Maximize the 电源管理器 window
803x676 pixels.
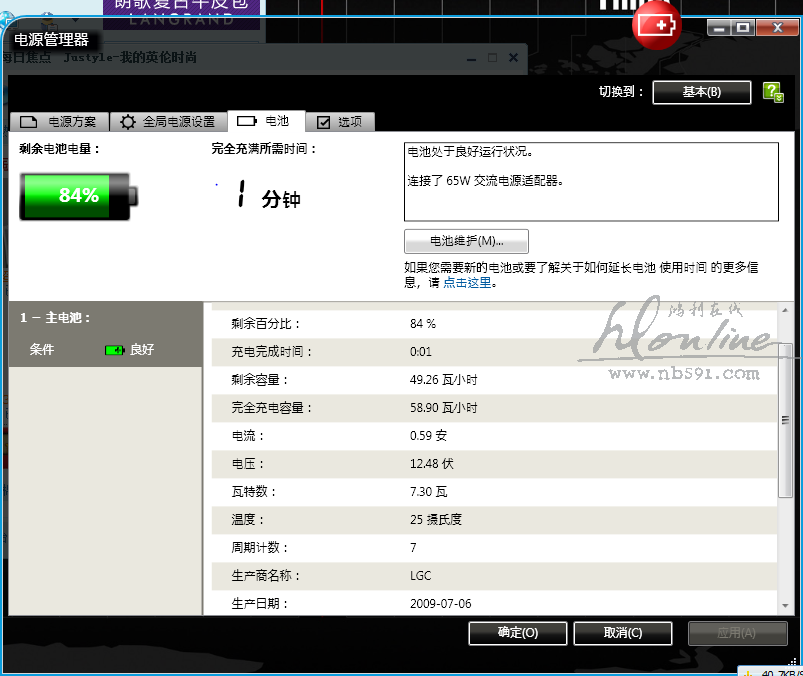(742, 28)
